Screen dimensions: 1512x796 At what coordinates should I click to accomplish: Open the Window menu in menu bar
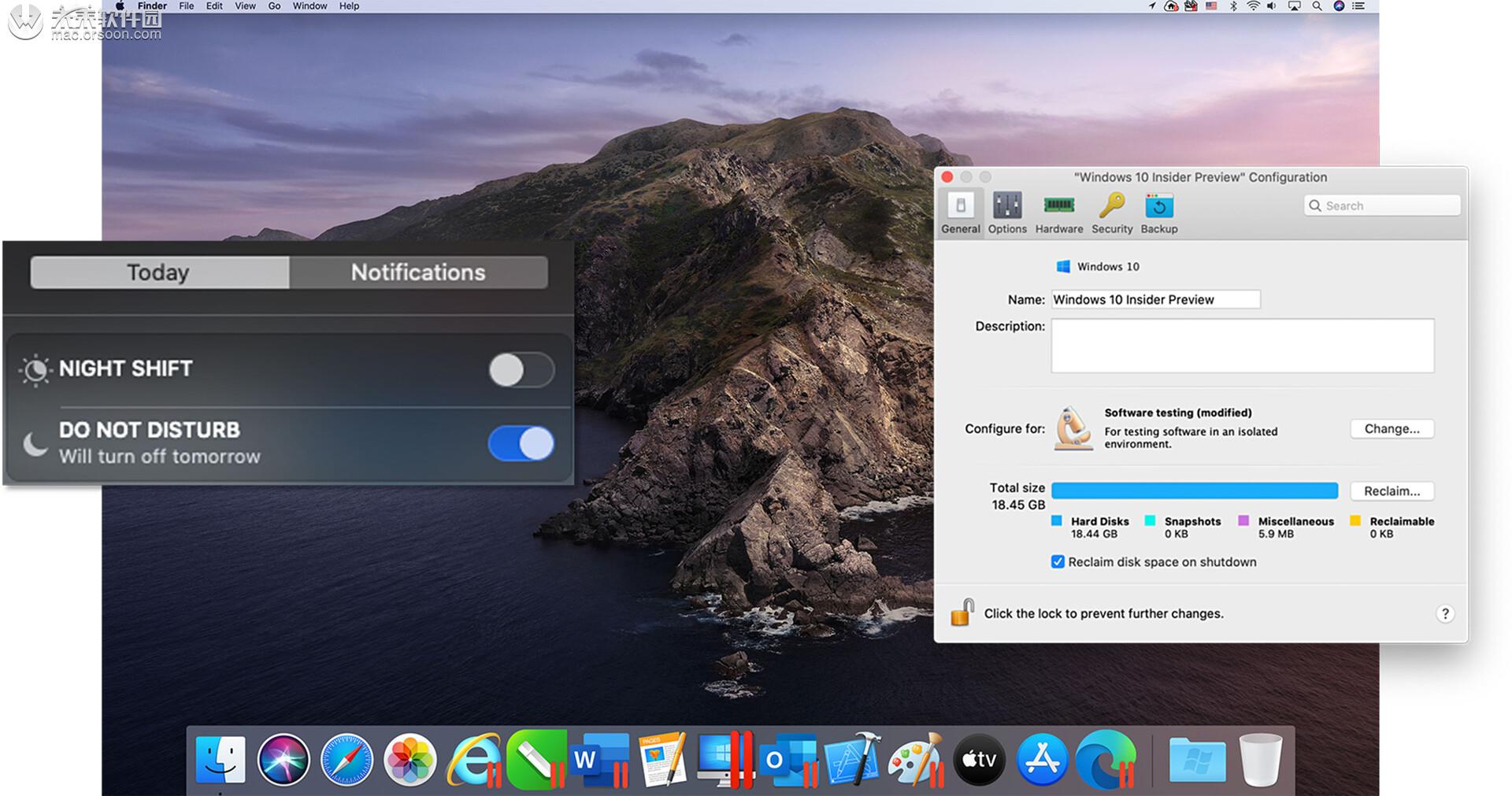click(x=309, y=6)
